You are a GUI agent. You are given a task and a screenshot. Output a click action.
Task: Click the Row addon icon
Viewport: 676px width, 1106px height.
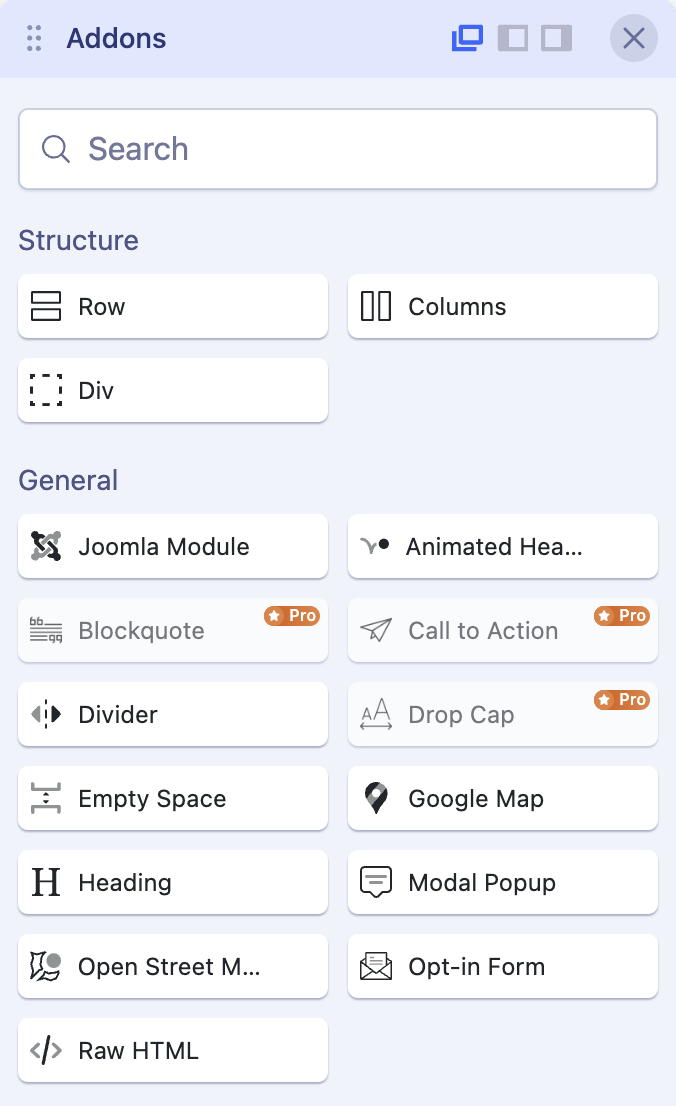click(46, 307)
